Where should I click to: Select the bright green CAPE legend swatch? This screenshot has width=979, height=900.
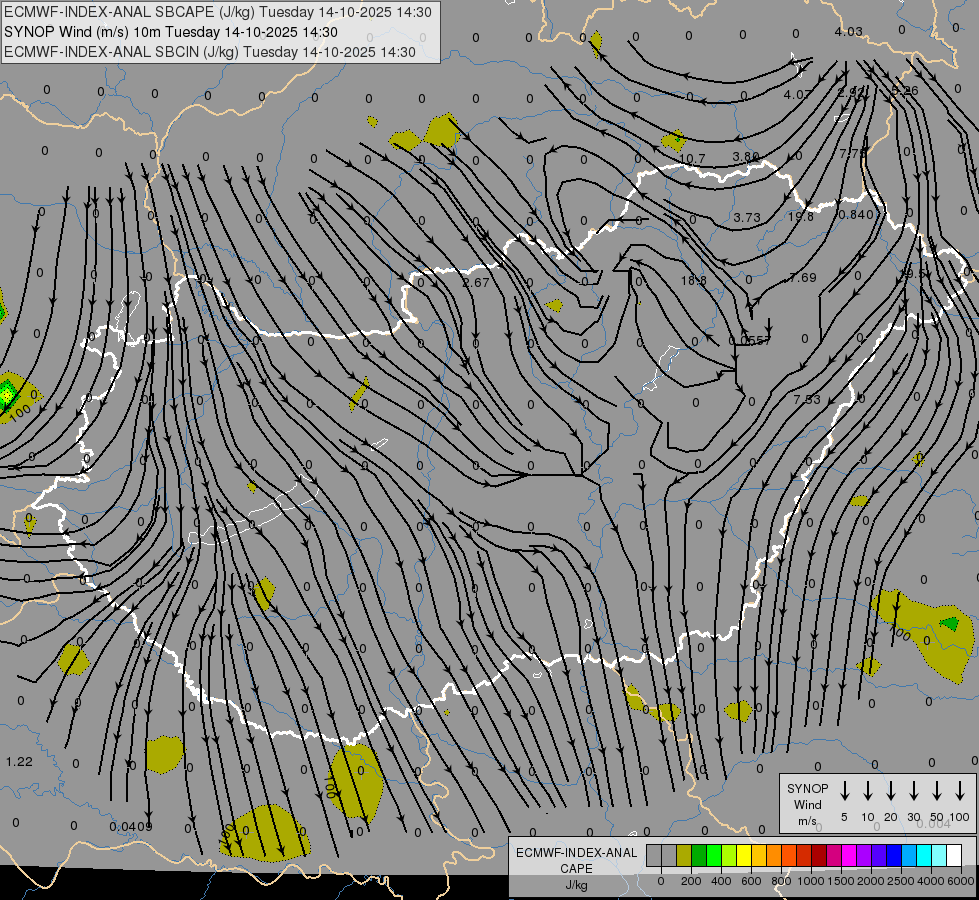[x=714, y=856]
